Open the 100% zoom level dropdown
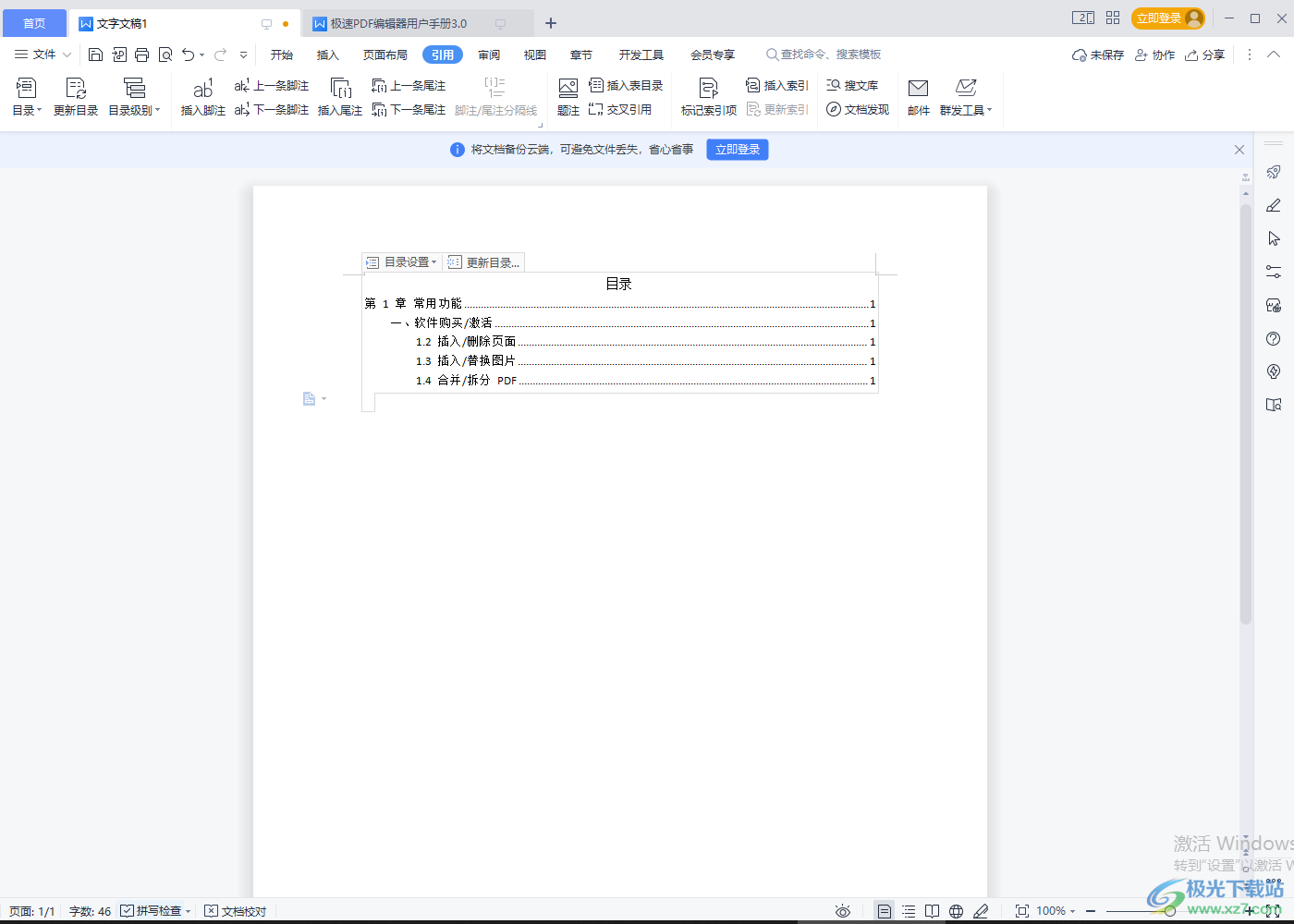Image resolution: width=1294 pixels, height=924 pixels. click(x=1056, y=911)
